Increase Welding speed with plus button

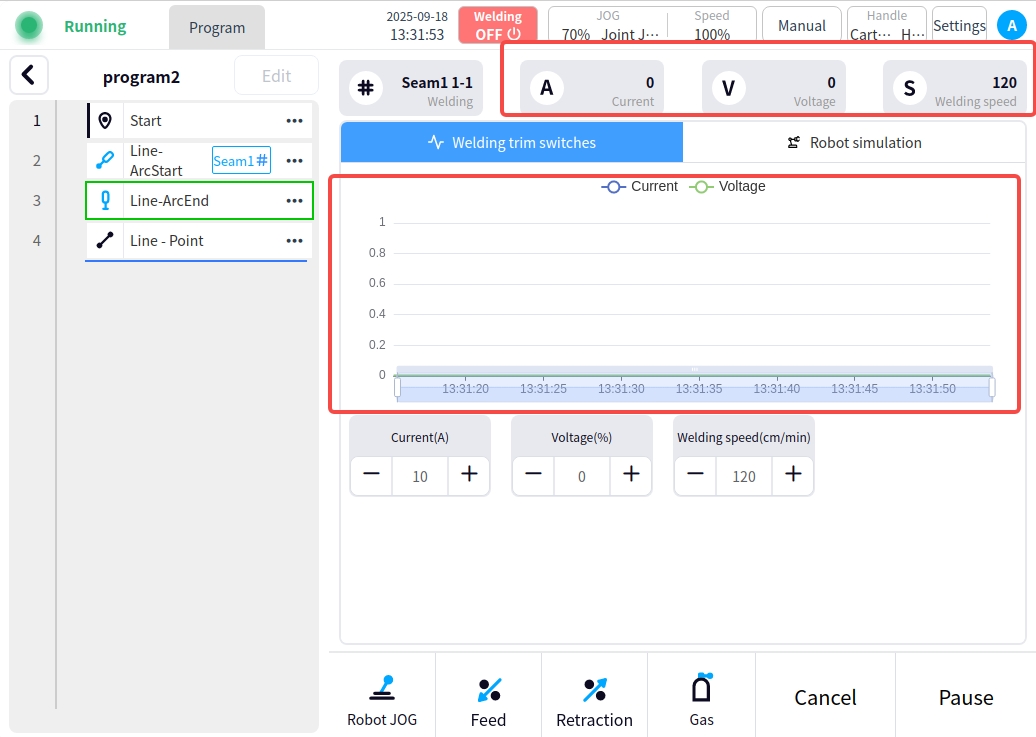coord(793,475)
